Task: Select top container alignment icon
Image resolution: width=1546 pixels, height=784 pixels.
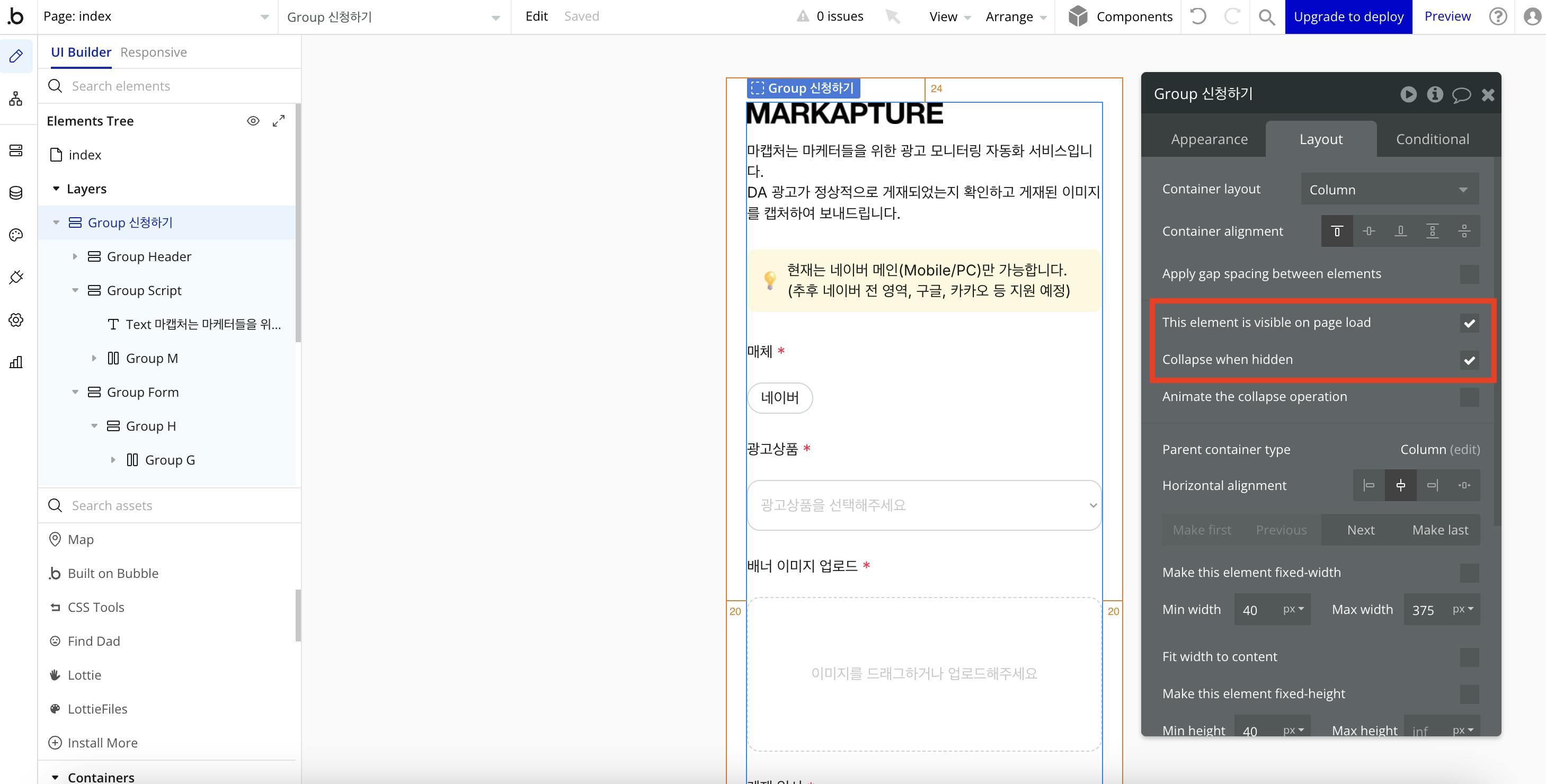Action: (x=1337, y=231)
